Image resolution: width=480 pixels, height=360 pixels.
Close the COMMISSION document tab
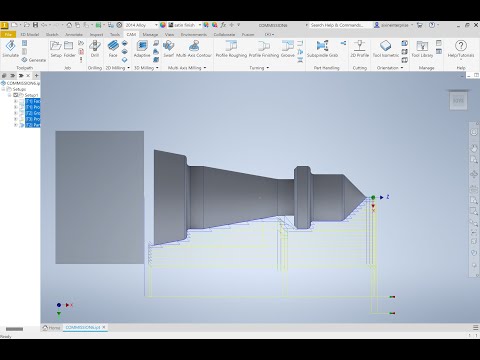(104, 328)
